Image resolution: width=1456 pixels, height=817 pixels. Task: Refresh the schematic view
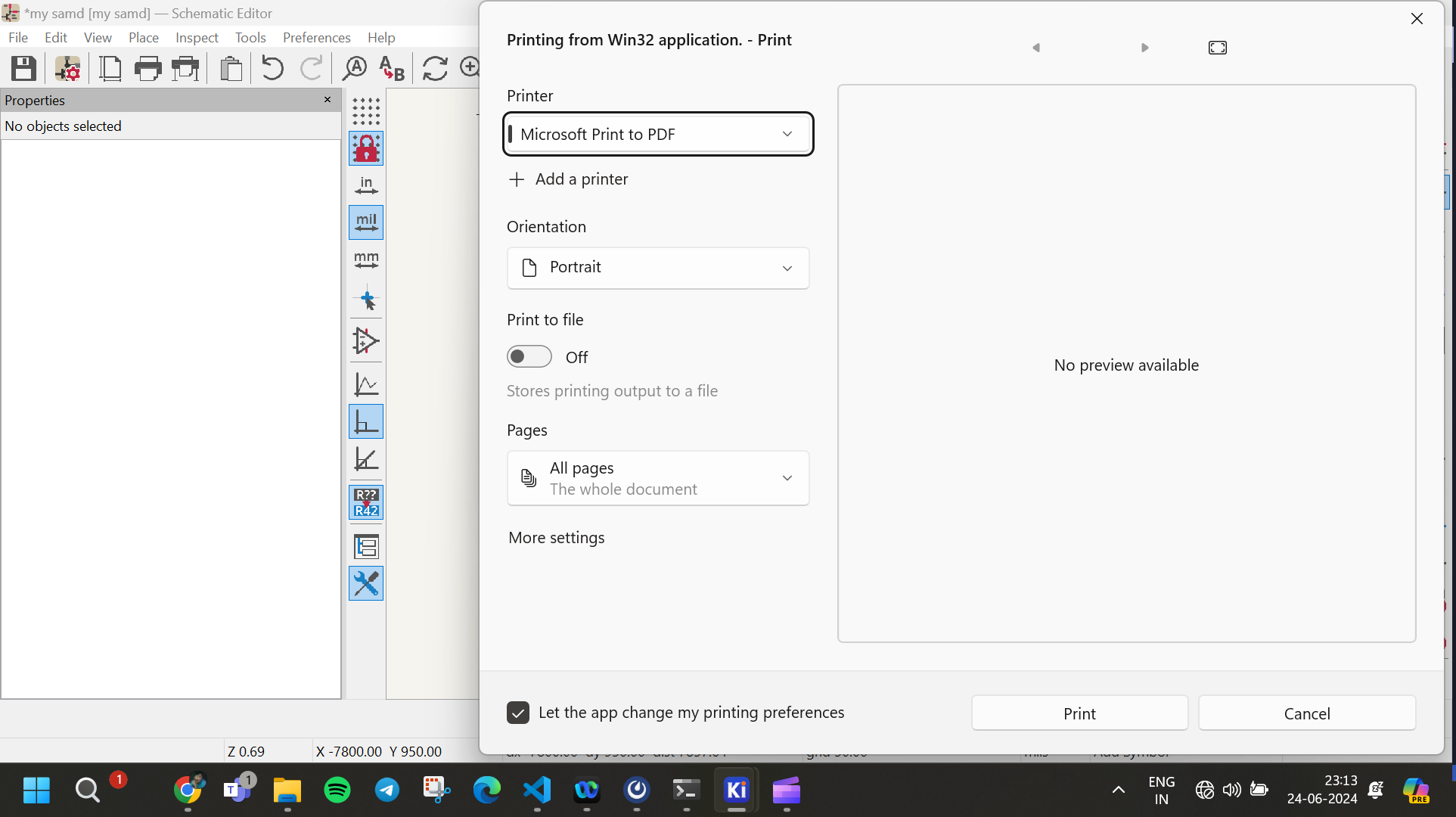(x=435, y=69)
